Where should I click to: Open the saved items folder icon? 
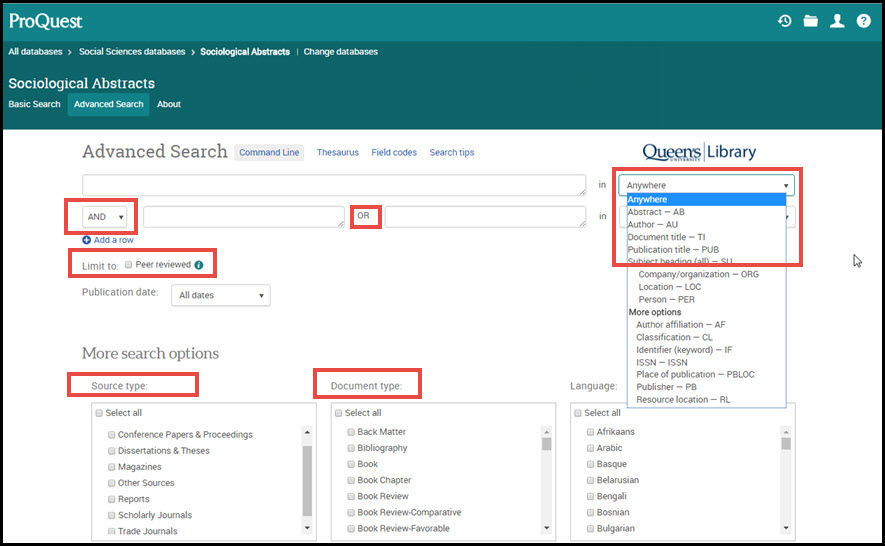(810, 21)
